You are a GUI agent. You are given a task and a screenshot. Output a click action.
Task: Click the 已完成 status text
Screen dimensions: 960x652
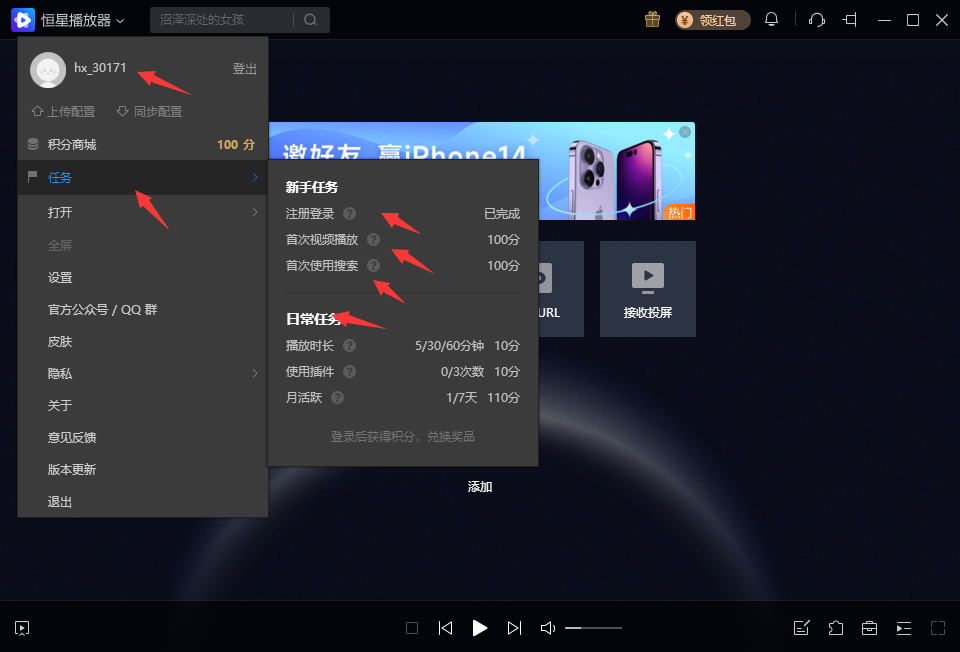502,214
